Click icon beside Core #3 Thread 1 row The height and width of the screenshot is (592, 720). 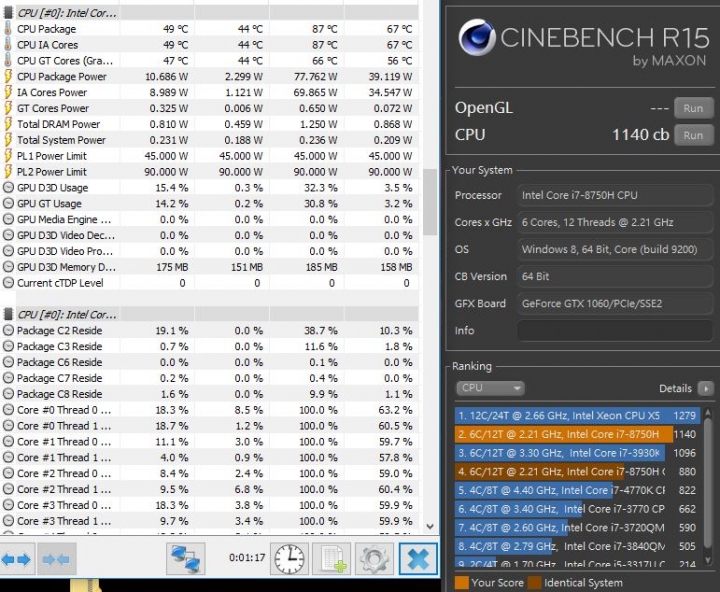(8, 521)
